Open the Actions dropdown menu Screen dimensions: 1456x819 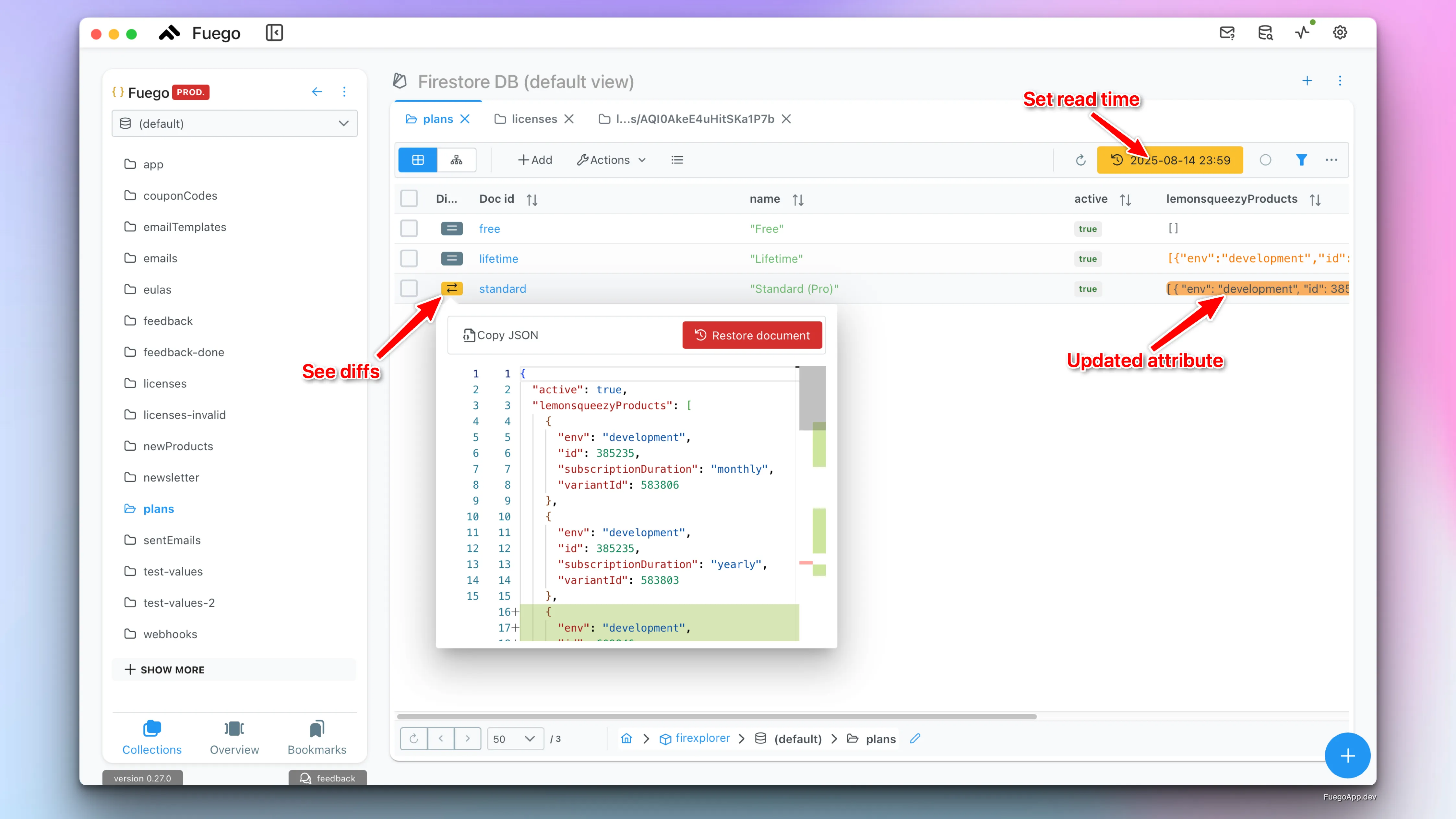click(x=611, y=160)
